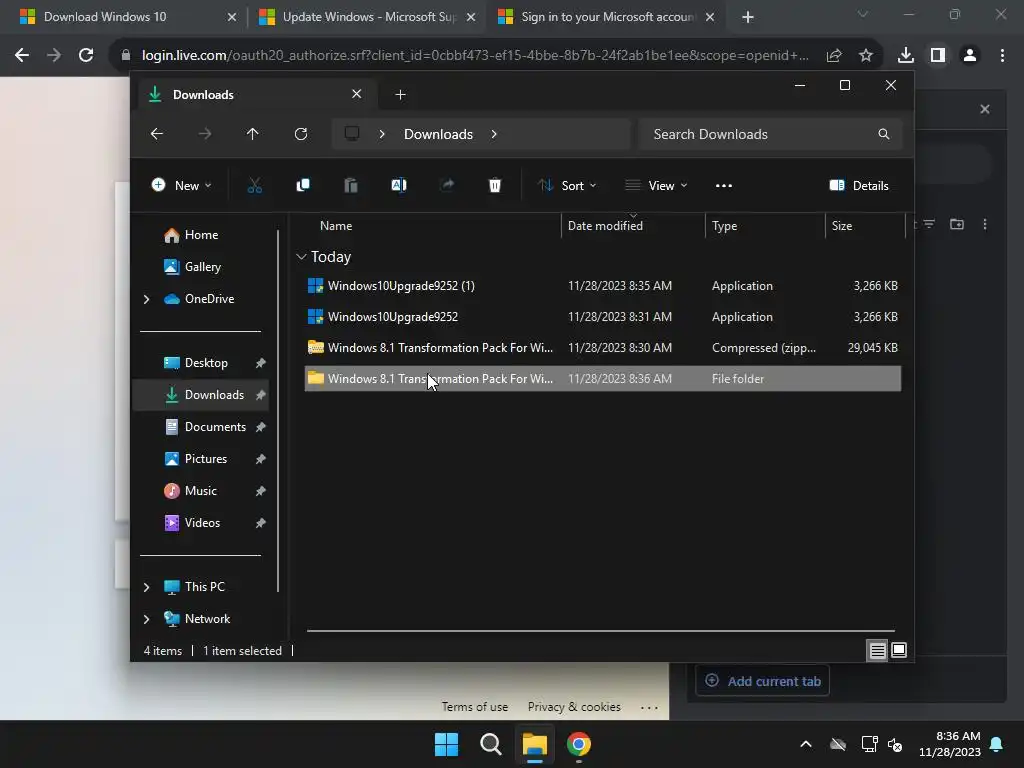Go up one folder level
Viewport: 1024px width, 768px height.
(x=253, y=134)
